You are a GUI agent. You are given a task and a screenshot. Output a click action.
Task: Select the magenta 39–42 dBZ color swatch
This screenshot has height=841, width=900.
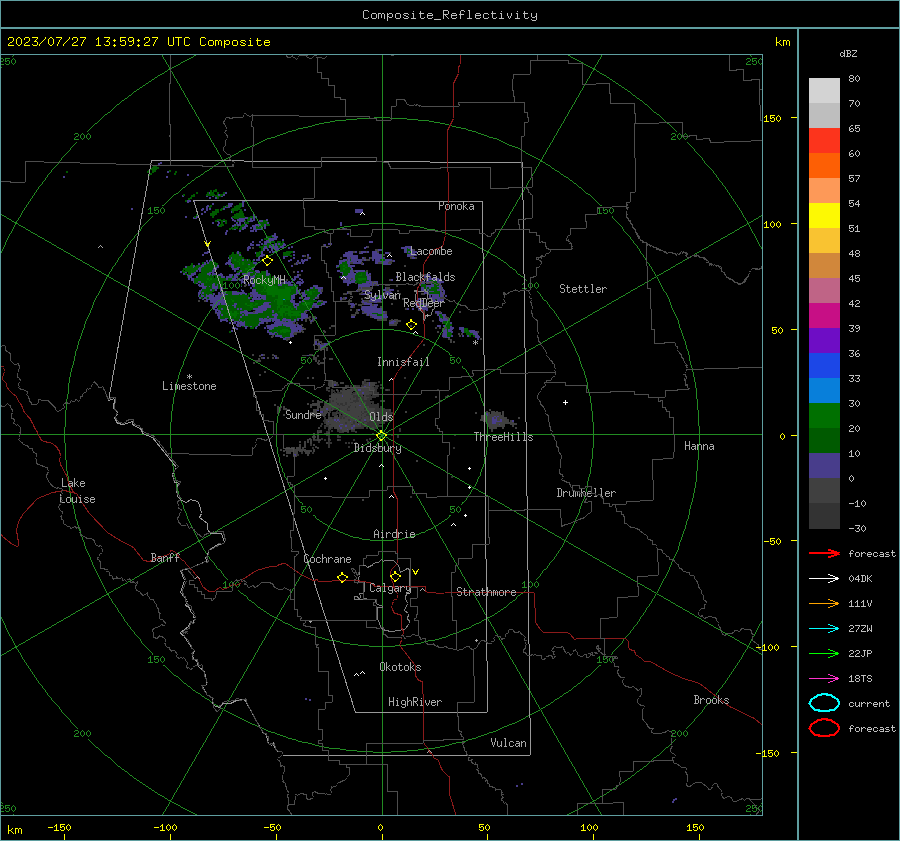pyautogui.click(x=824, y=316)
